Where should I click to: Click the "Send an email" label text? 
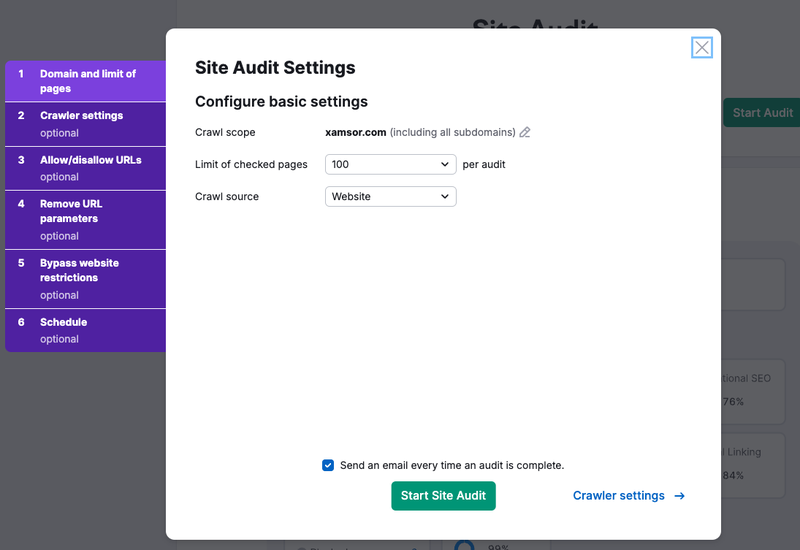pos(452,465)
